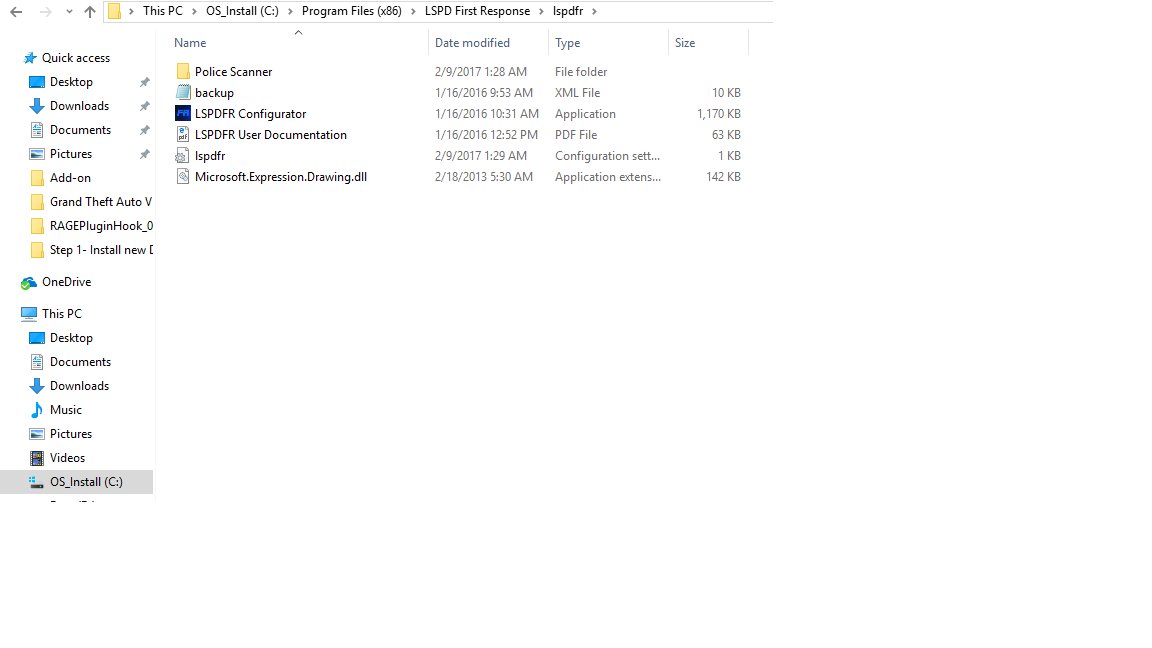This screenshot has height=648, width=1152.
Task: Select the Microsoft.Expression.Drawing.dll file icon
Action: tap(183, 176)
